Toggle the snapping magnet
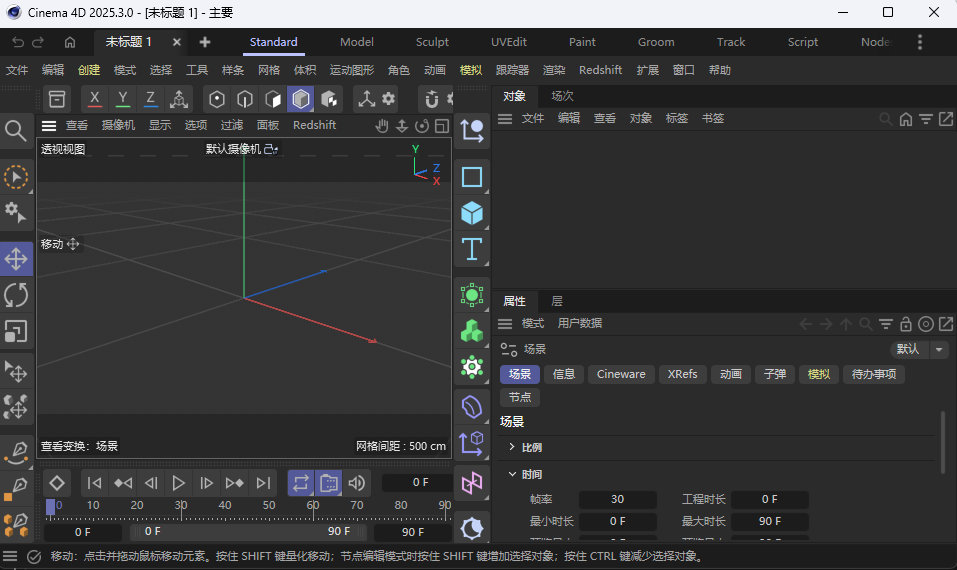The image size is (957, 570). (432, 99)
